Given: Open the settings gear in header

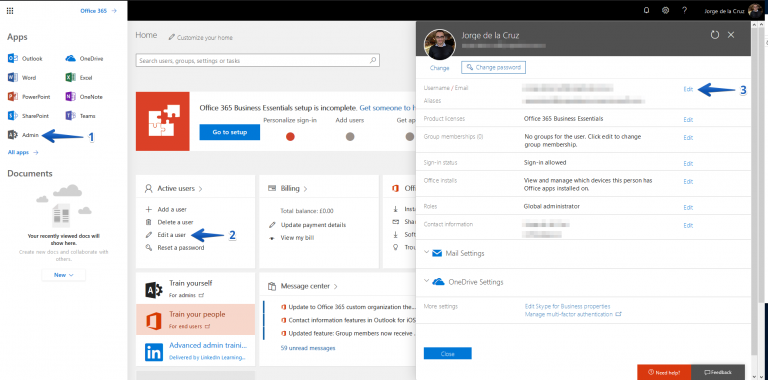Looking at the screenshot, I should click(665, 10).
